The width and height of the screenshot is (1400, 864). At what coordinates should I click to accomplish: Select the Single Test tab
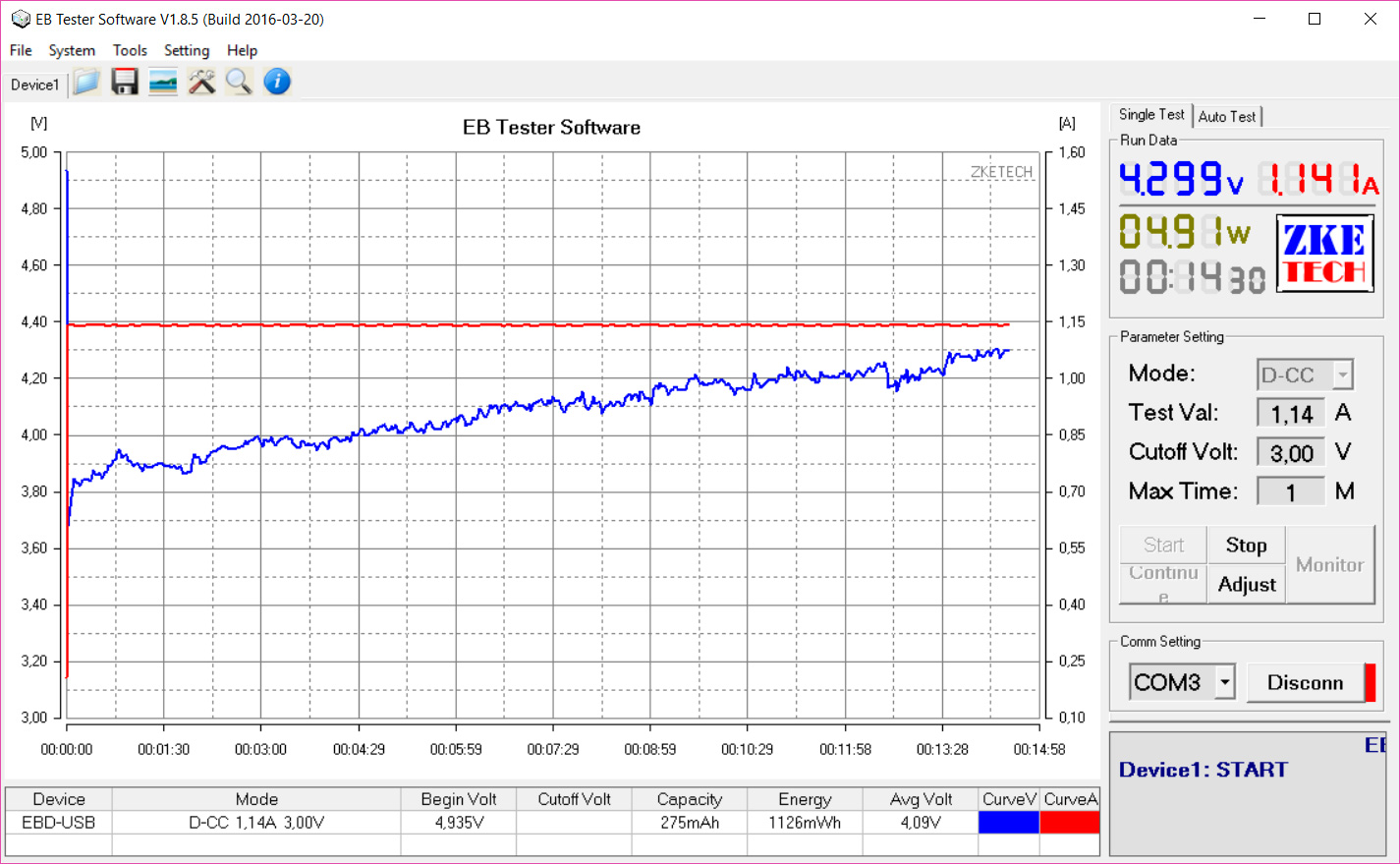(x=1151, y=115)
